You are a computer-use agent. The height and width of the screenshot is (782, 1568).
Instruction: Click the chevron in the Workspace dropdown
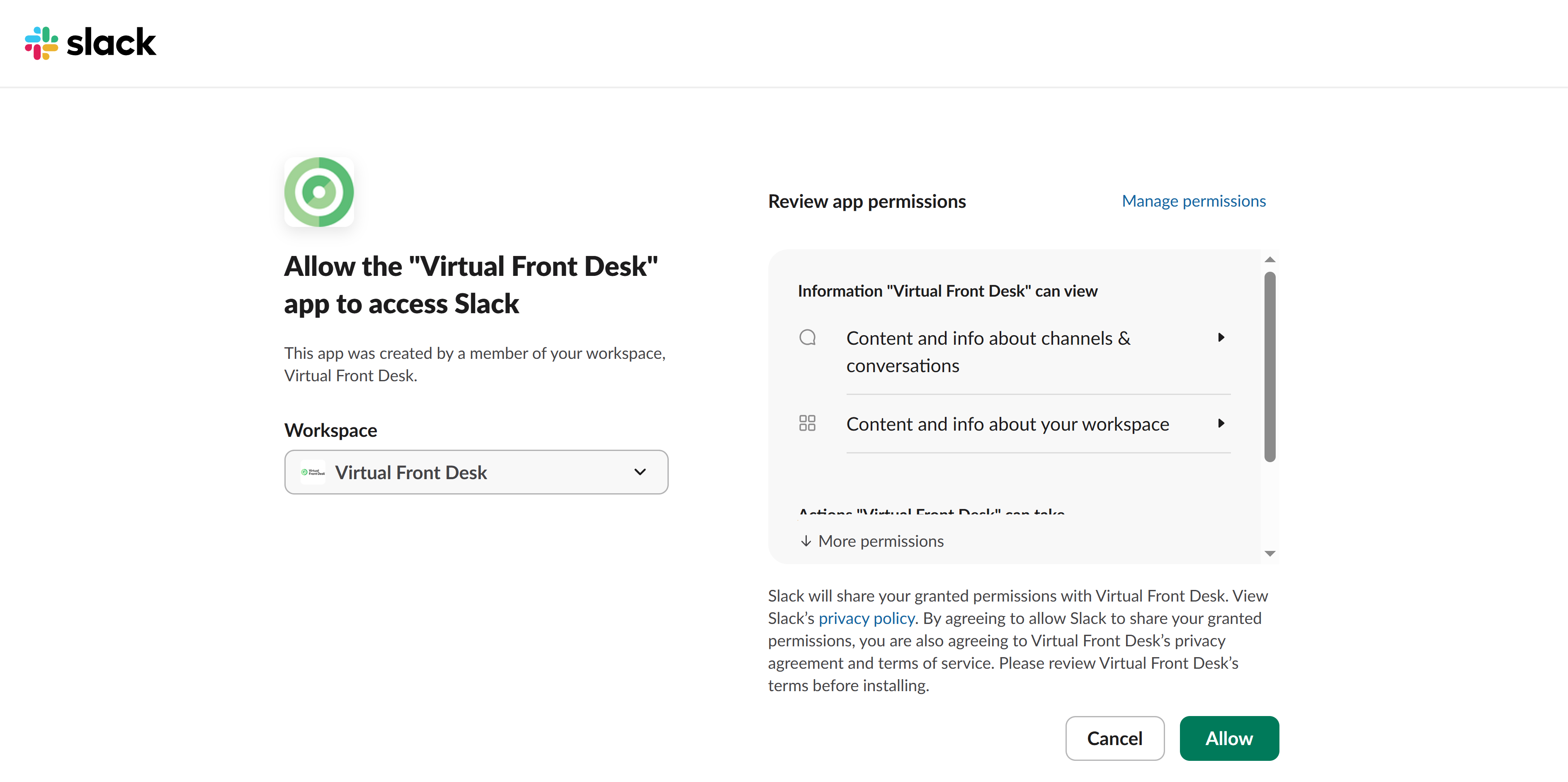[x=640, y=472]
